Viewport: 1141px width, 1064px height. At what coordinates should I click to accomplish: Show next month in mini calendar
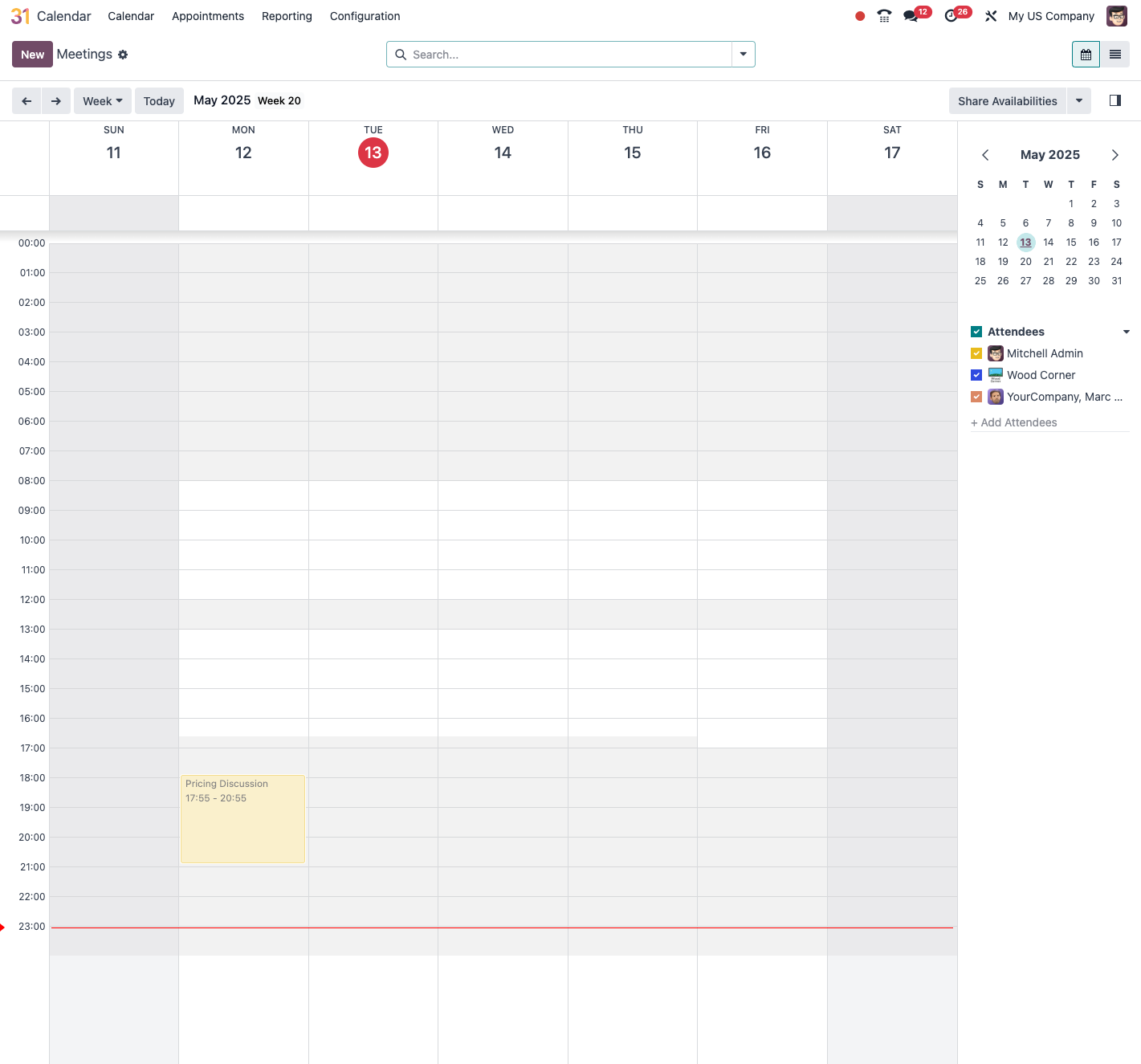(1115, 155)
